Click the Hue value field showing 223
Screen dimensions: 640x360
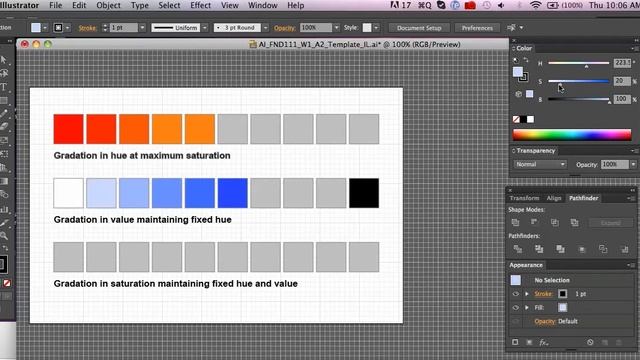(x=622, y=63)
